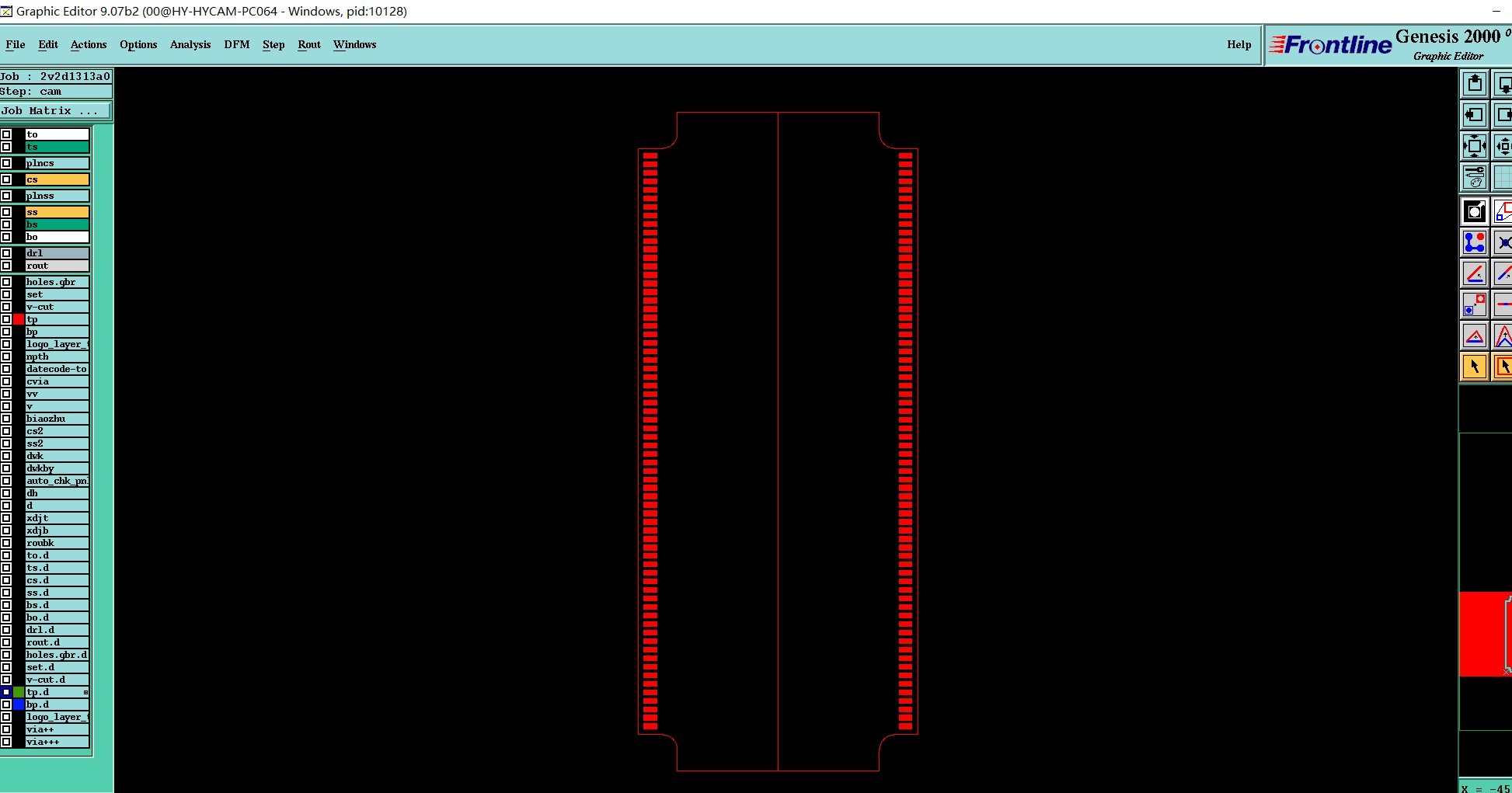Click the pan left arrow icon

click(1475, 115)
